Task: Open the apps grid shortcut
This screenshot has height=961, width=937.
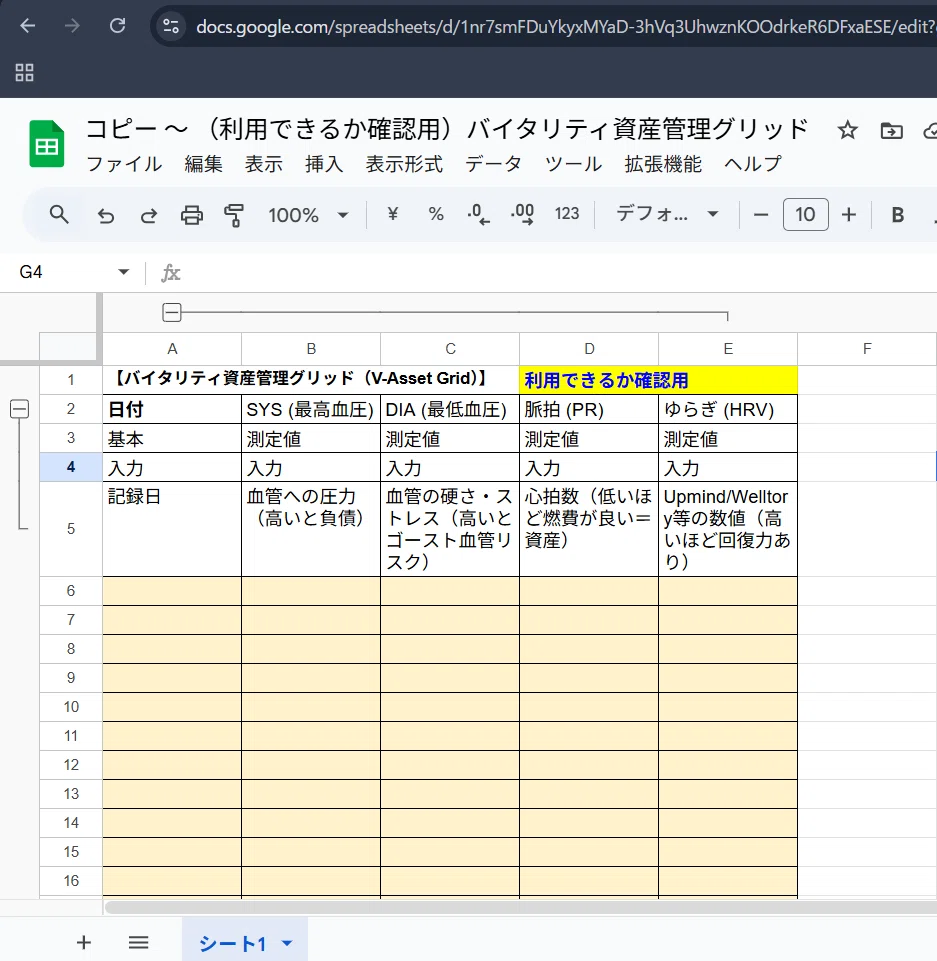Action: click(x=25, y=73)
